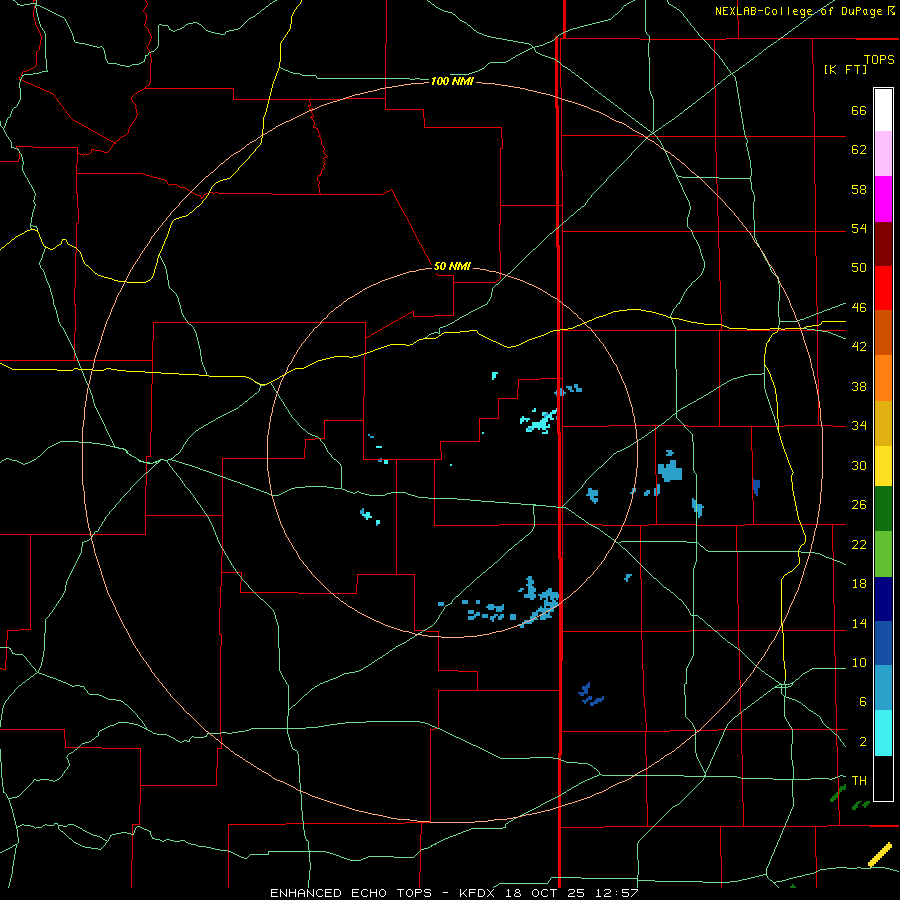Click the '12:57' timestamp
The image size is (900, 900).
tap(616, 893)
